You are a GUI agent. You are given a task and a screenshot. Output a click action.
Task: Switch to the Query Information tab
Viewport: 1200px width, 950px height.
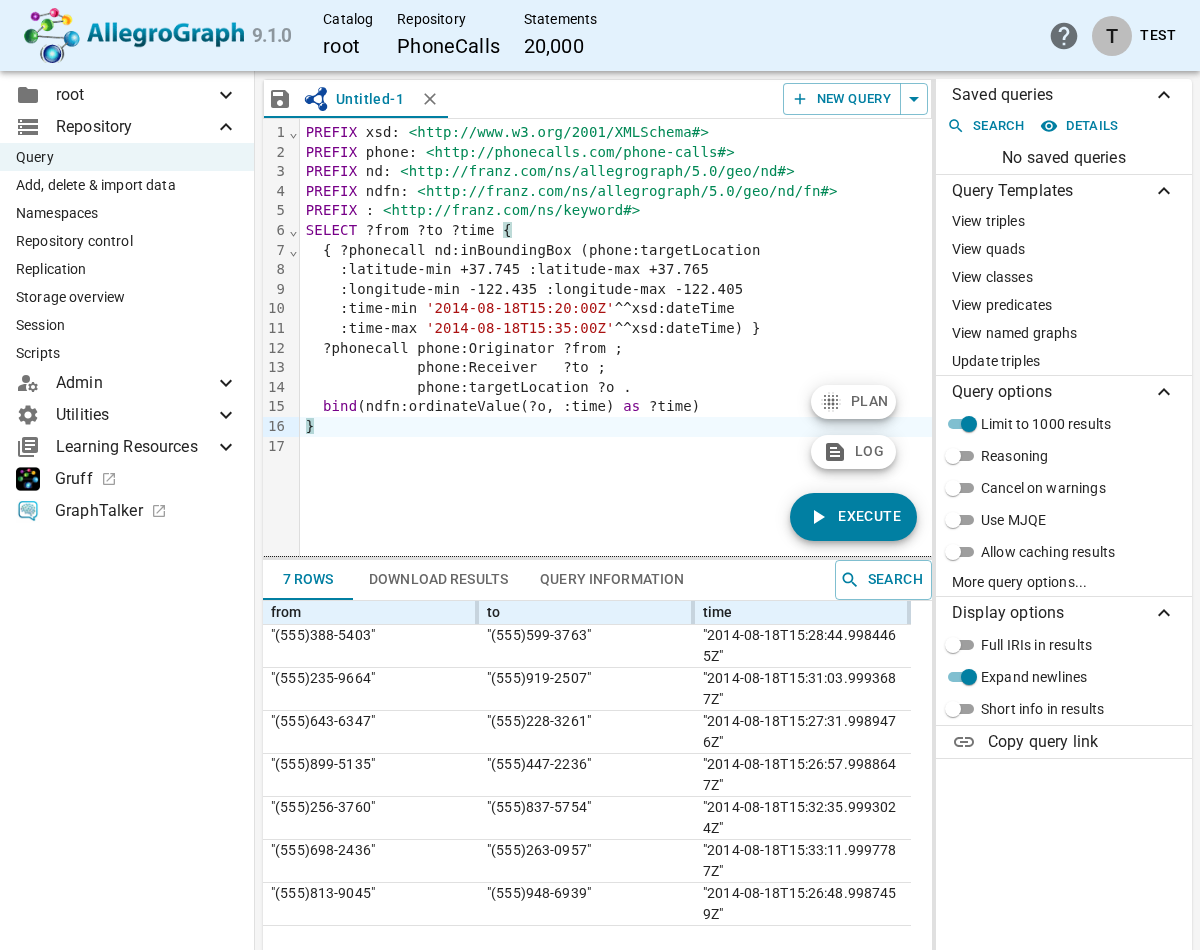point(612,580)
